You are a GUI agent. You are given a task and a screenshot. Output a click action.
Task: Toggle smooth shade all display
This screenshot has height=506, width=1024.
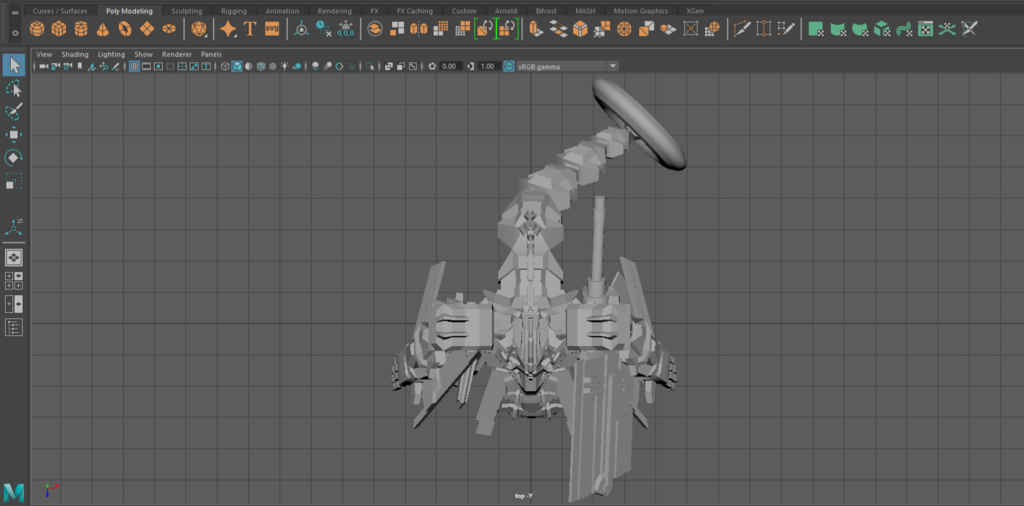[x=237, y=66]
